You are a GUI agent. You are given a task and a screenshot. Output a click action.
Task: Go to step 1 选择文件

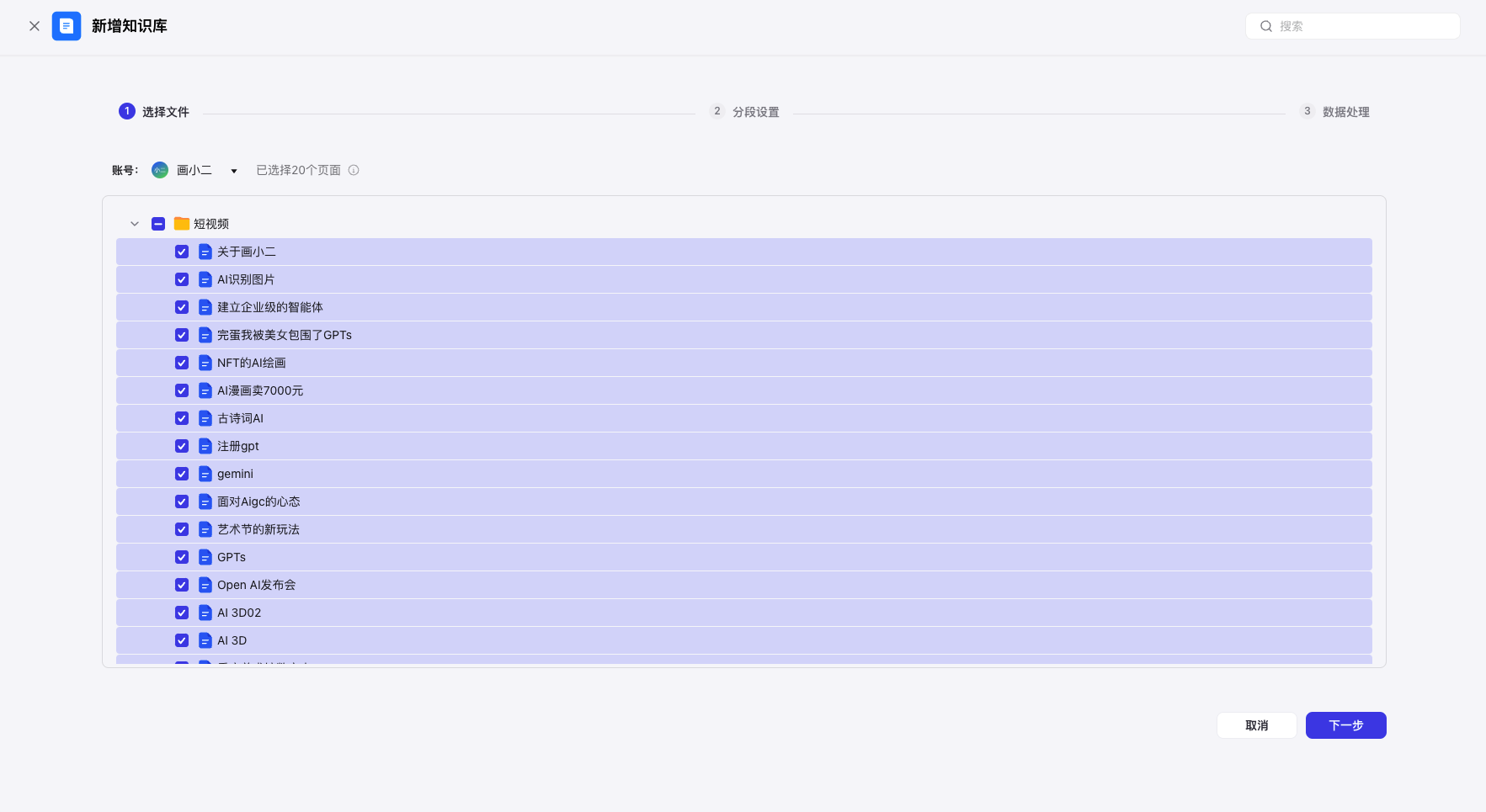pyautogui.click(x=154, y=111)
